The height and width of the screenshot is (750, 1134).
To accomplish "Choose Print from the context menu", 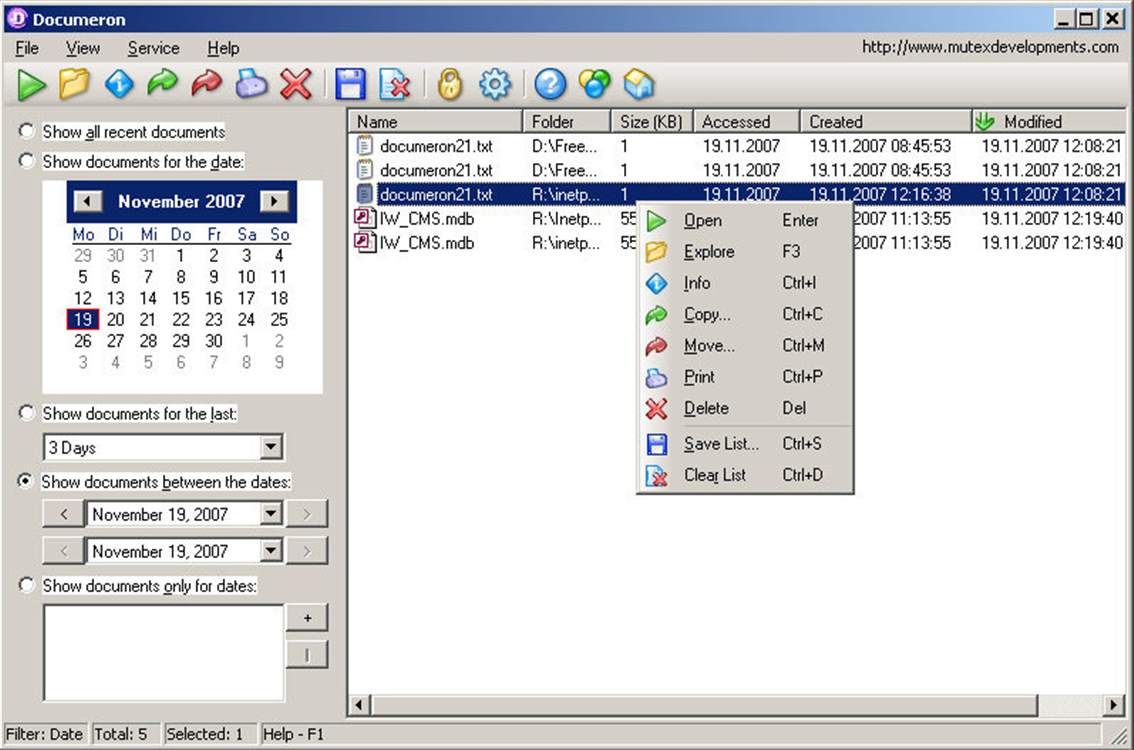I will tap(745, 377).
